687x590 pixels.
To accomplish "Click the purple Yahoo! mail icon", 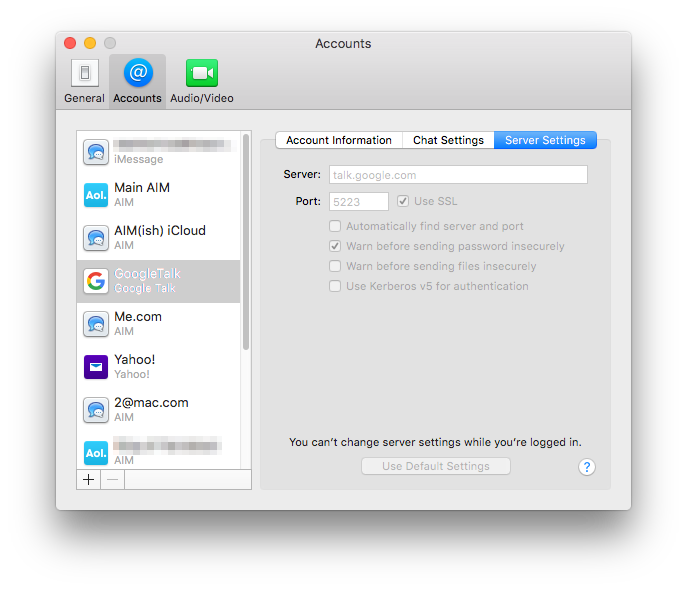I will coord(96,367).
